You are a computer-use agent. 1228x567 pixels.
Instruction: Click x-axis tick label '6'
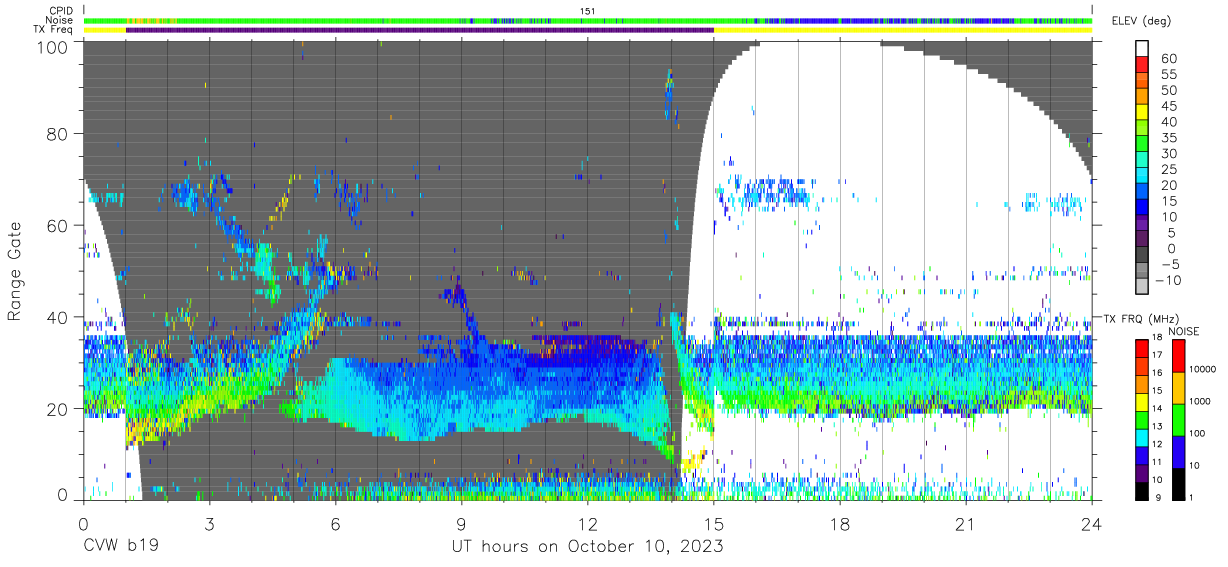(x=335, y=524)
